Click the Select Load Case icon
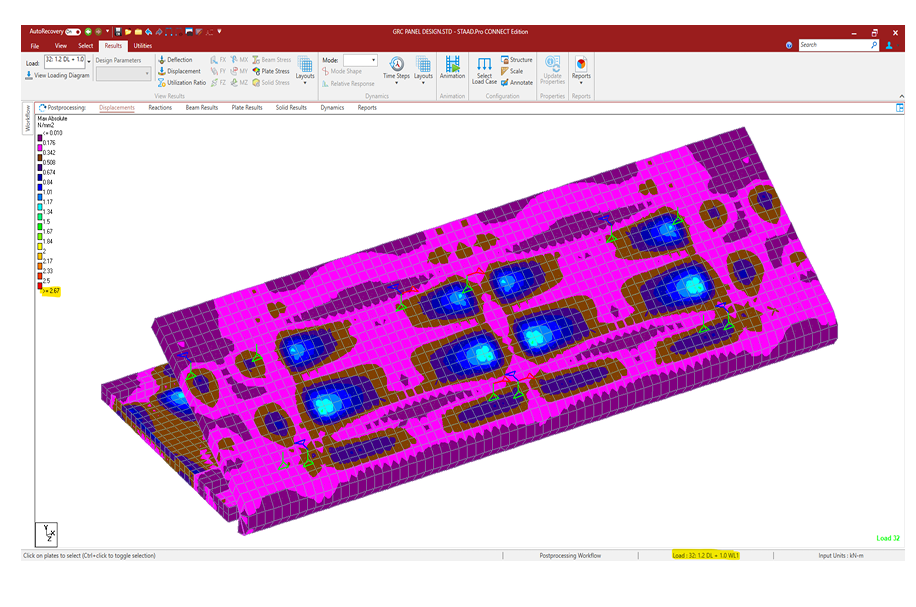Viewport: 916px width, 607px height. pyautogui.click(x=484, y=70)
